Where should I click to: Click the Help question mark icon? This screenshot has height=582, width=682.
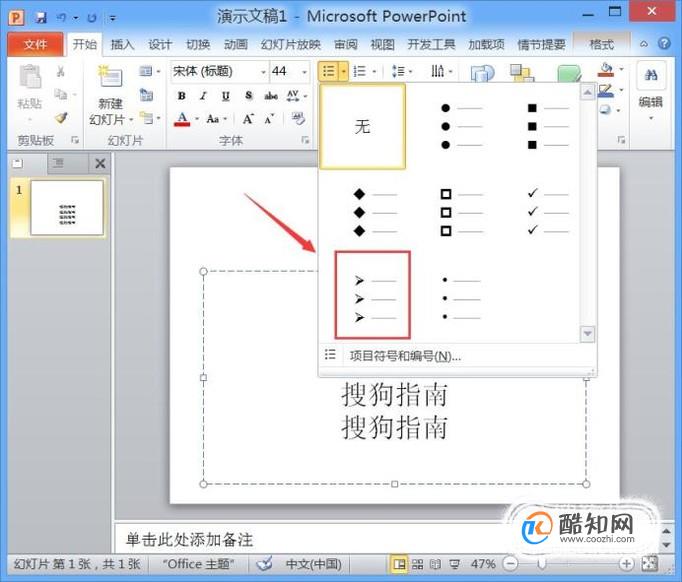(664, 43)
